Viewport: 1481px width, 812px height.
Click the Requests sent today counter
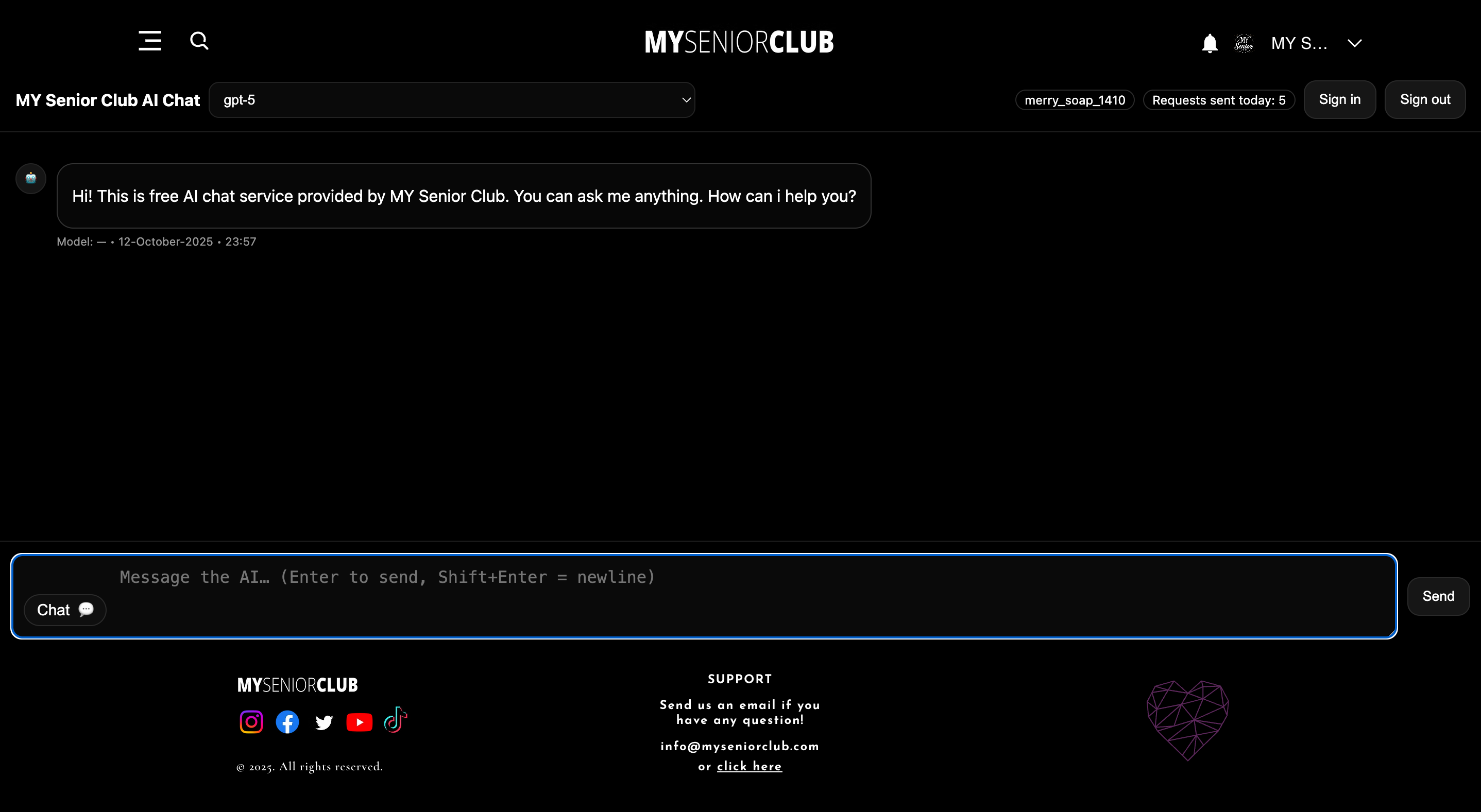[1219, 100]
